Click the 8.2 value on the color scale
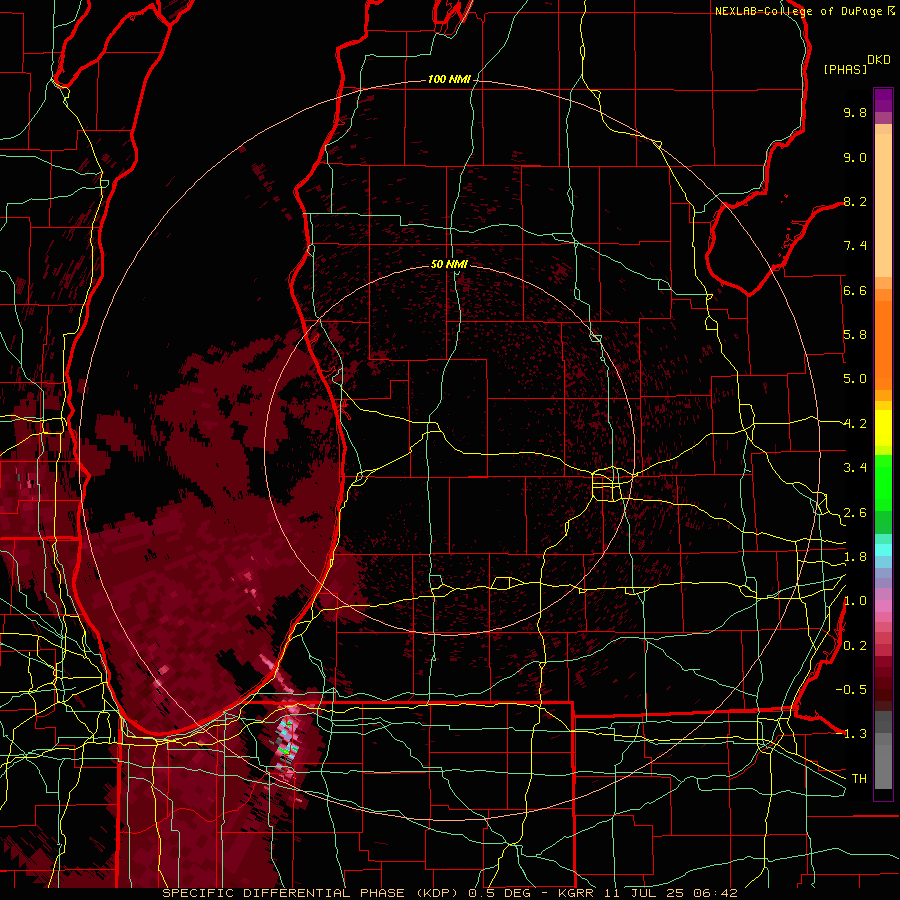900x900 pixels. point(855,201)
